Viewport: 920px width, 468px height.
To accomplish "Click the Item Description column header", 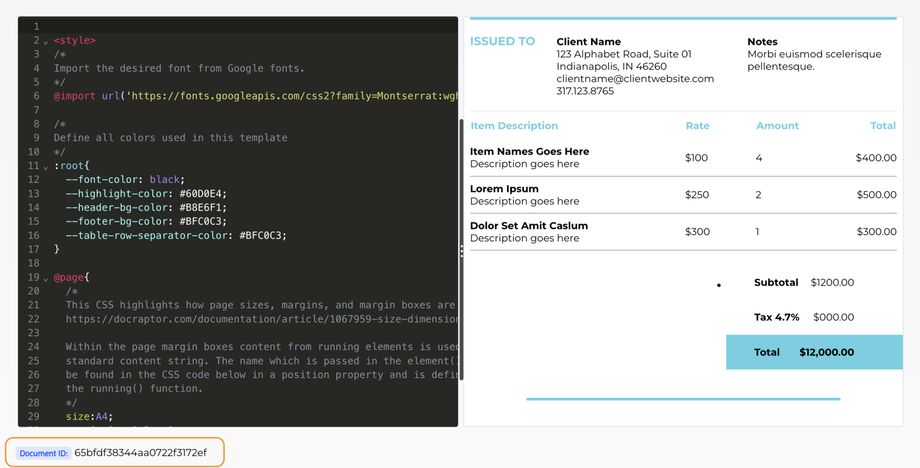I will [514, 126].
